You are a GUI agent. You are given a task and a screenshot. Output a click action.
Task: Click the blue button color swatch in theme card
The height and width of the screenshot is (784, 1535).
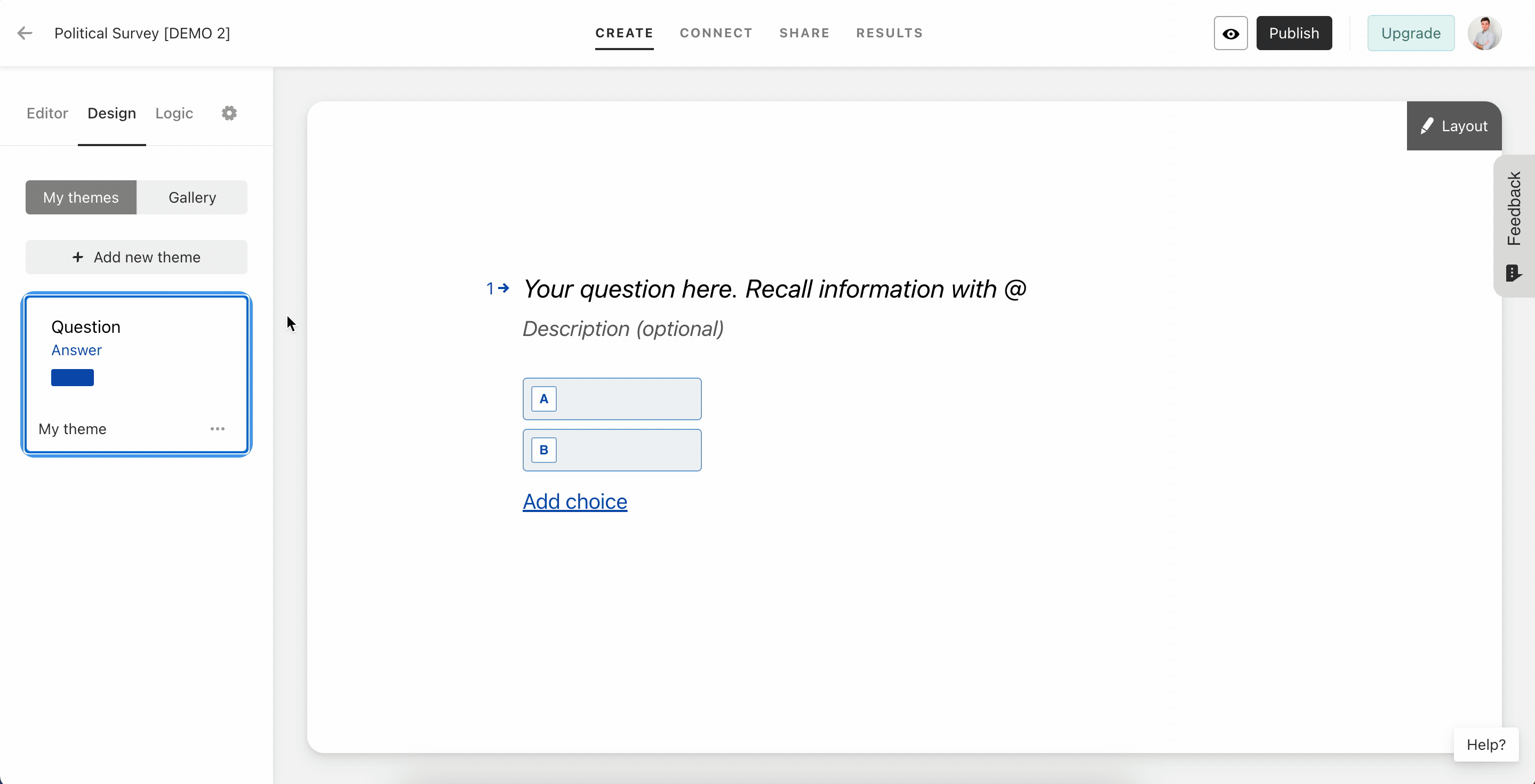72,378
